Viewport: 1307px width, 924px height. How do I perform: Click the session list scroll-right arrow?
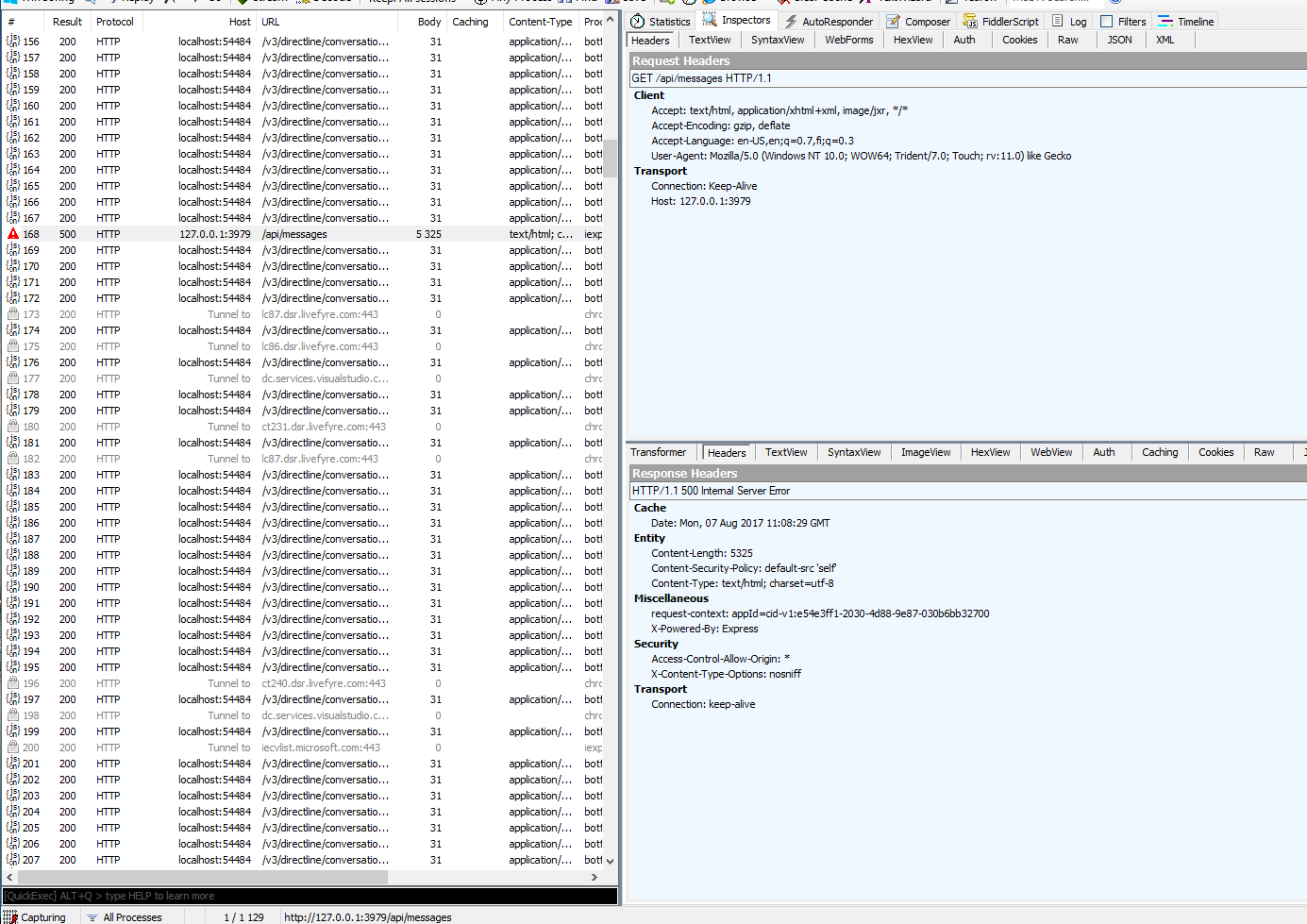594,877
